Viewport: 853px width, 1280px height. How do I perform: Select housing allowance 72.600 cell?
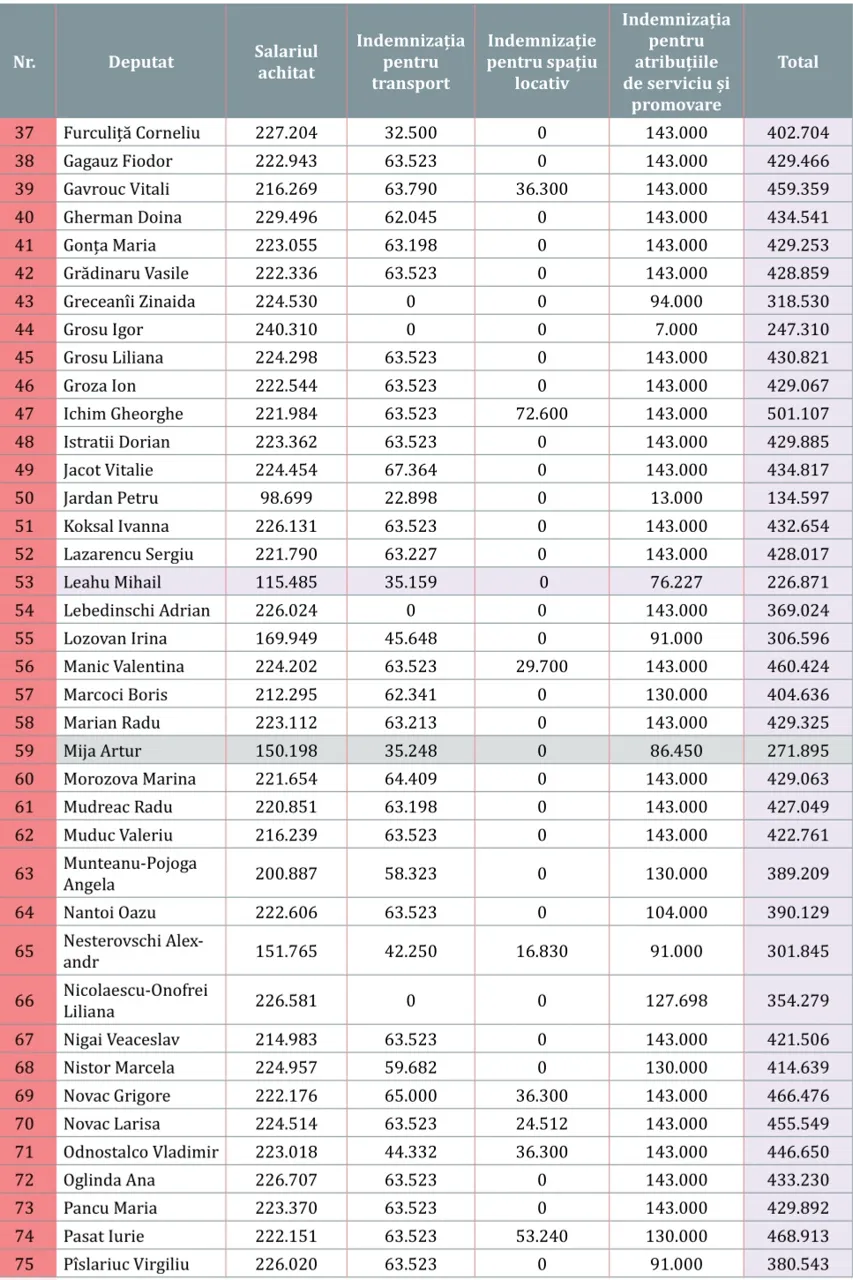541,414
